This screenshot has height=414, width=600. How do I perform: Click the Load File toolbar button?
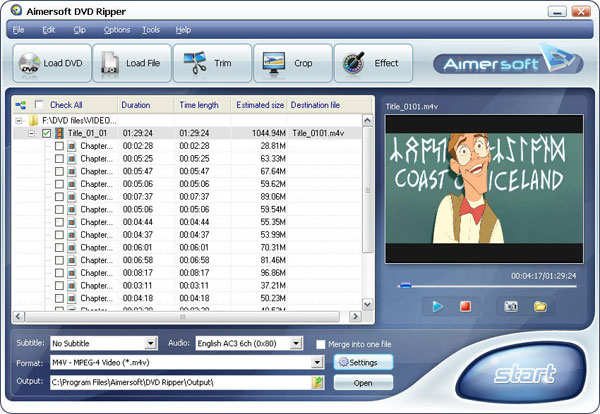pyautogui.click(x=132, y=63)
